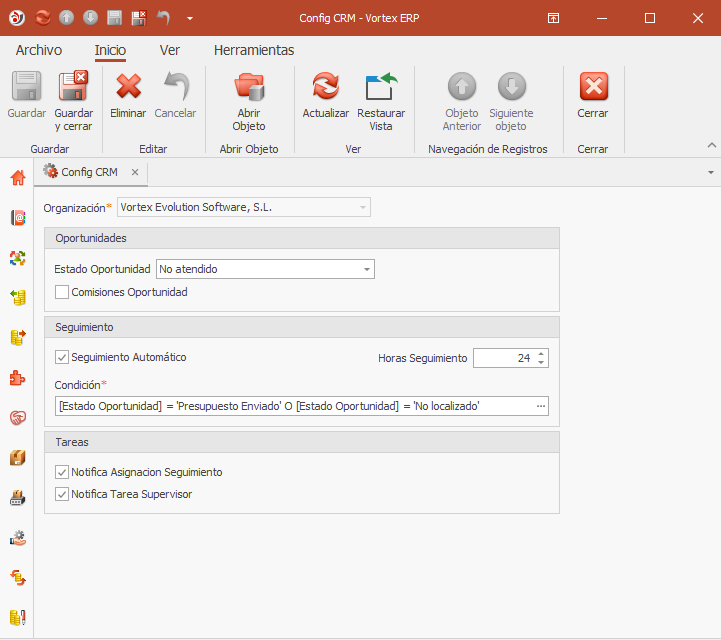Click the Guardar y cerrar ribbon icon
Viewport: 721px width, 640px height.
pos(73,88)
